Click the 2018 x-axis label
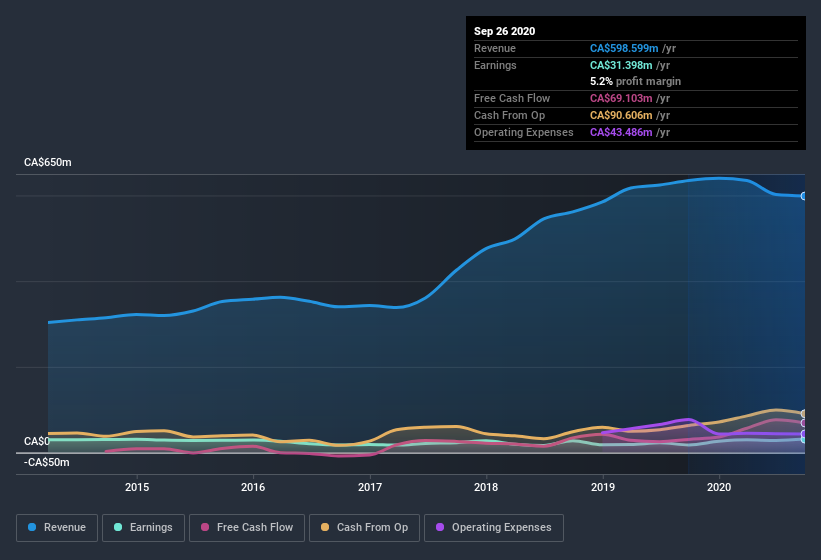The width and height of the screenshot is (821, 560). (x=486, y=487)
